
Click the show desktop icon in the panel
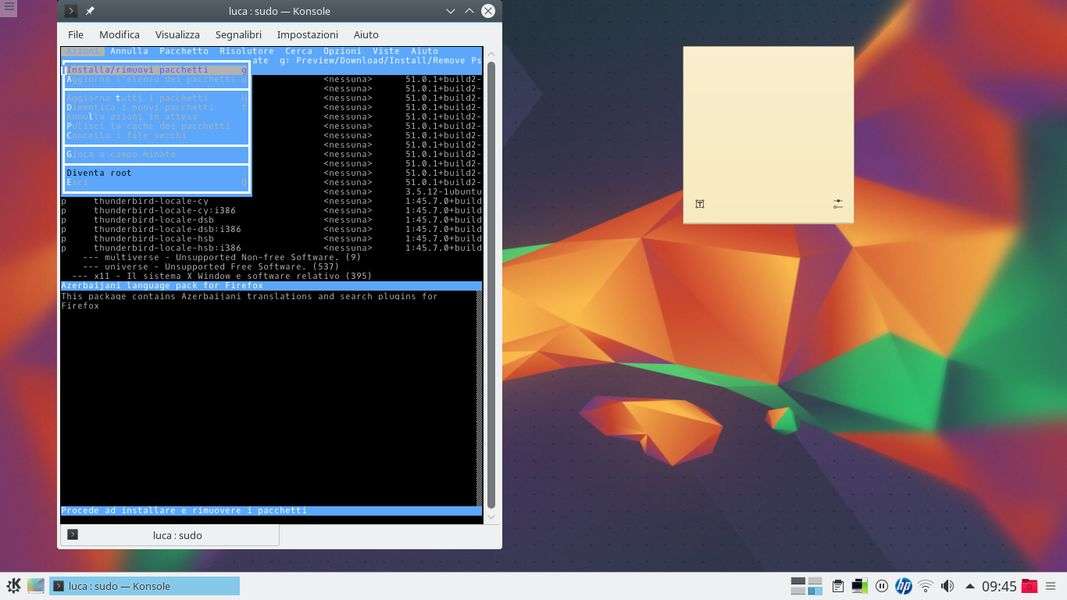click(36, 586)
